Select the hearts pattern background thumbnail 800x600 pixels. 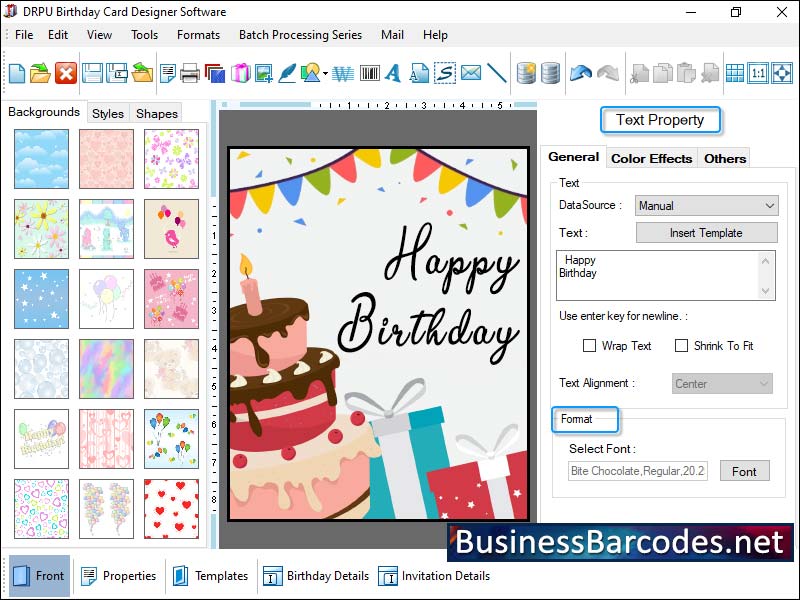[171, 509]
